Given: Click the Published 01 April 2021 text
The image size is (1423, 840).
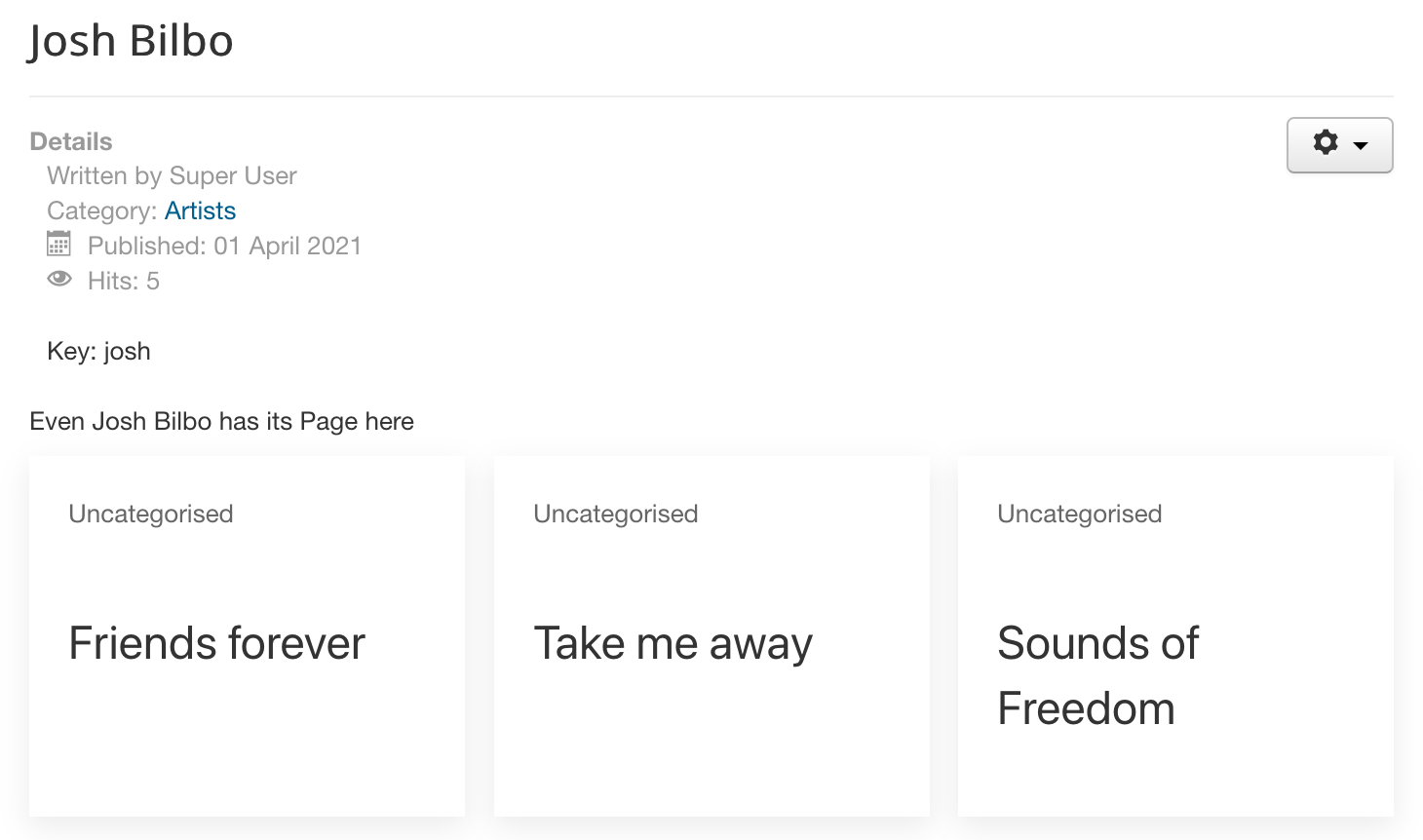Looking at the screenshot, I should pos(224,246).
